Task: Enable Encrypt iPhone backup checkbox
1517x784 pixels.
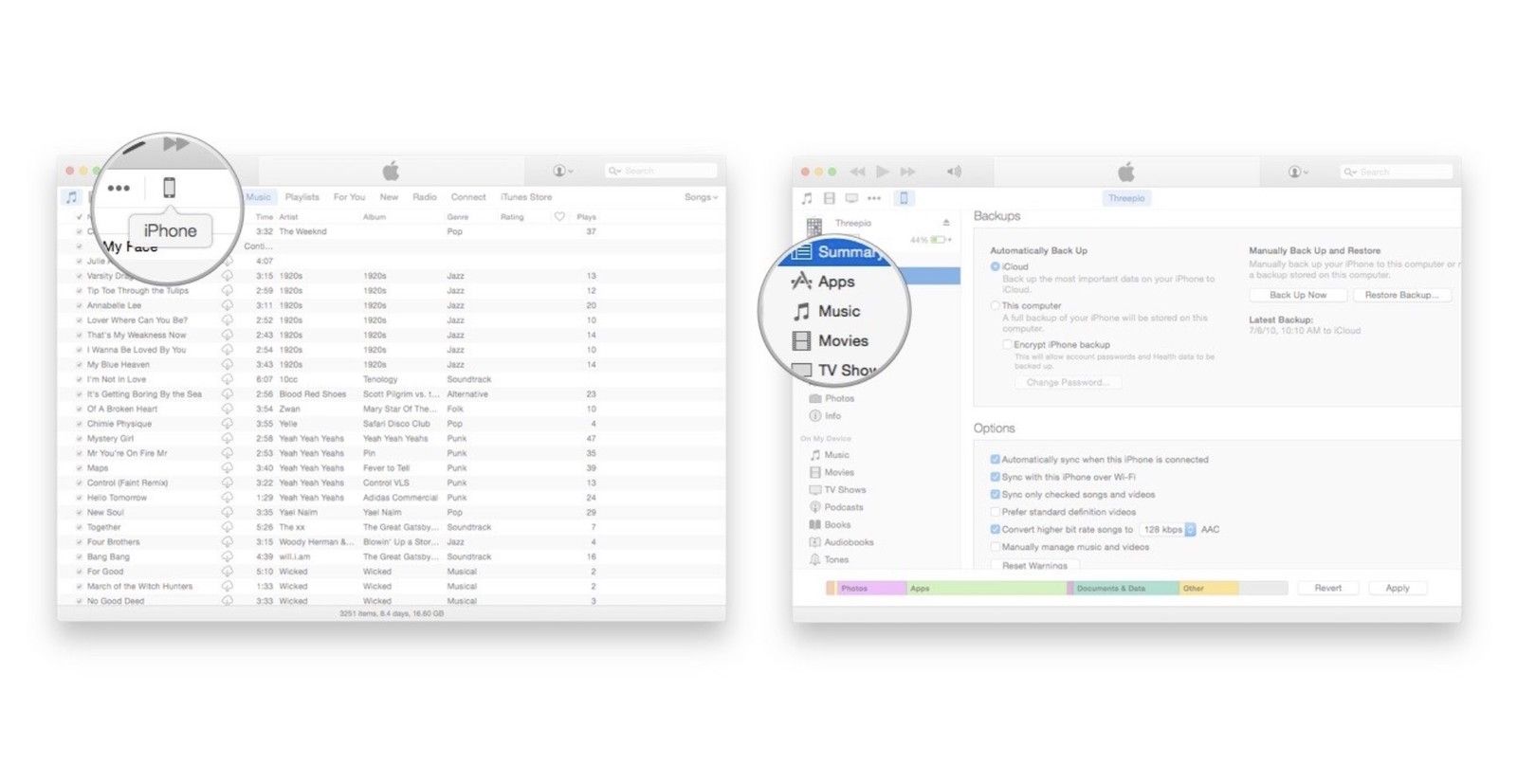Action: [1007, 344]
